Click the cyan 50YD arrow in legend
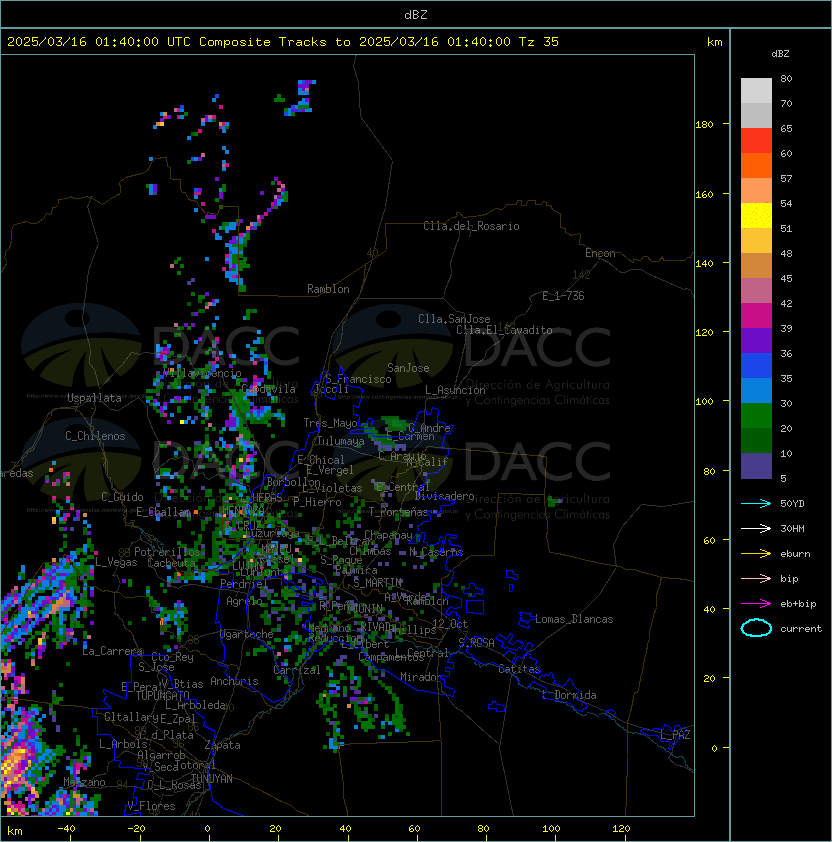This screenshot has height=842, width=832. pyautogui.click(x=756, y=504)
